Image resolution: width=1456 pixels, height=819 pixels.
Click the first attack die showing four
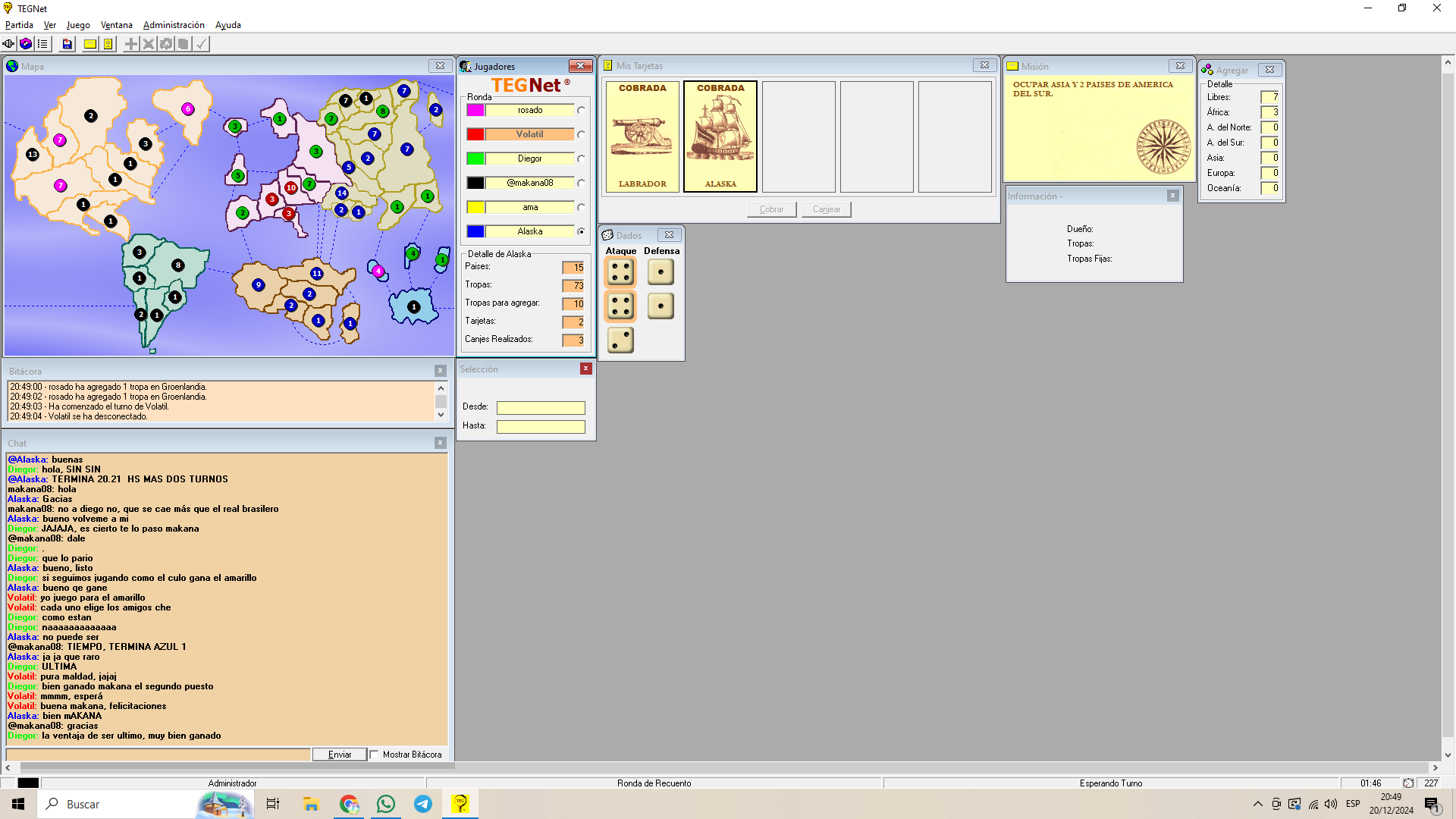pyautogui.click(x=620, y=272)
